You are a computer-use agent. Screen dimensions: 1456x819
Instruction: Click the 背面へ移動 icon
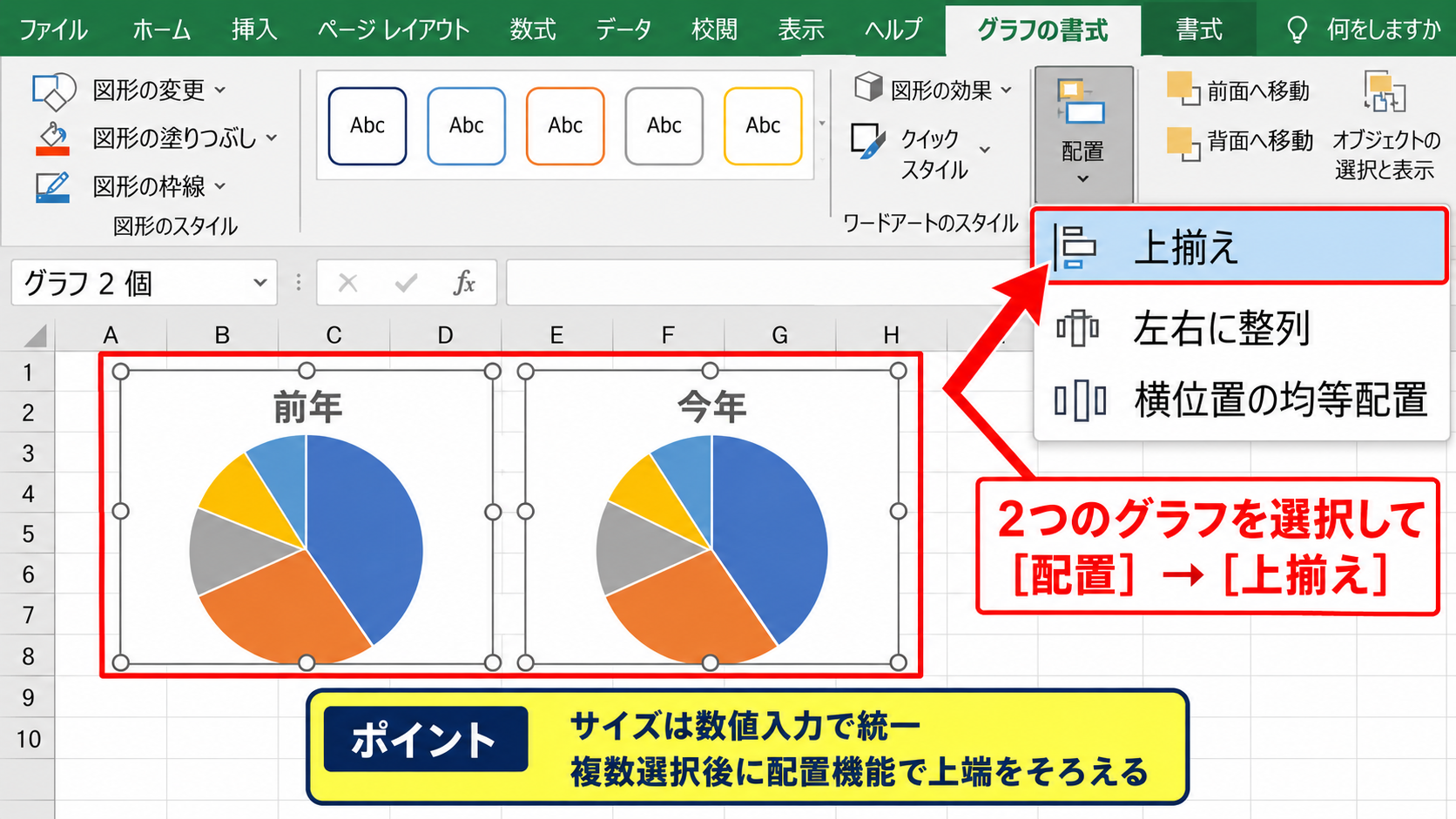1183,144
